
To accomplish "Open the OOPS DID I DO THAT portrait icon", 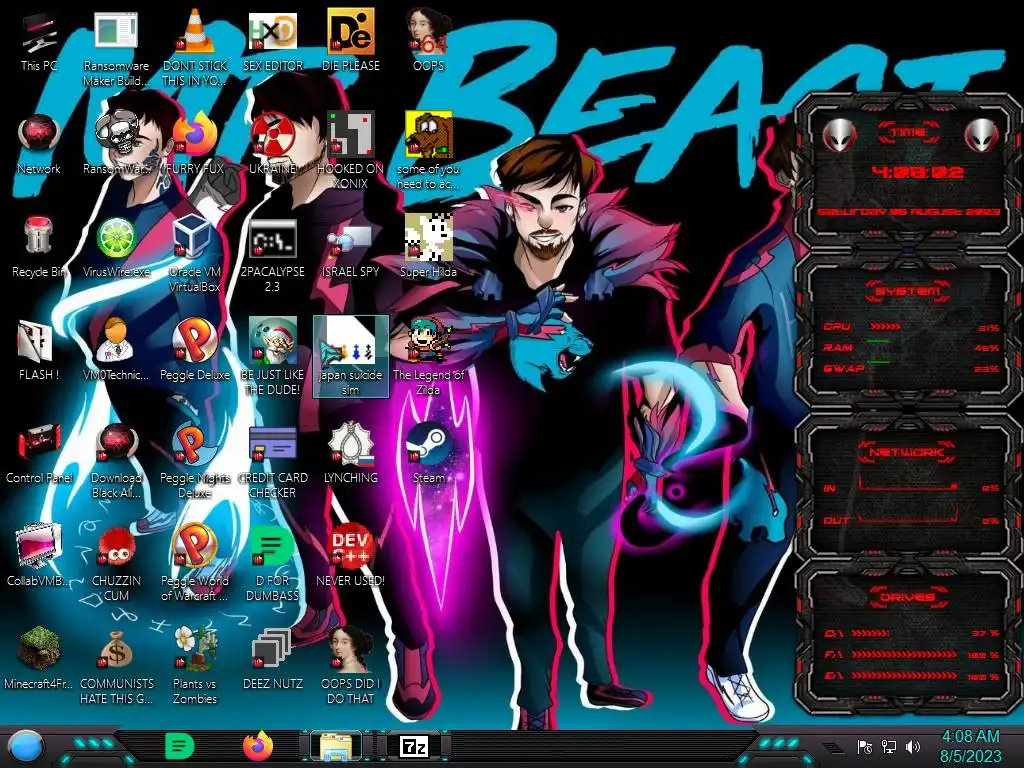I will pos(351,665).
